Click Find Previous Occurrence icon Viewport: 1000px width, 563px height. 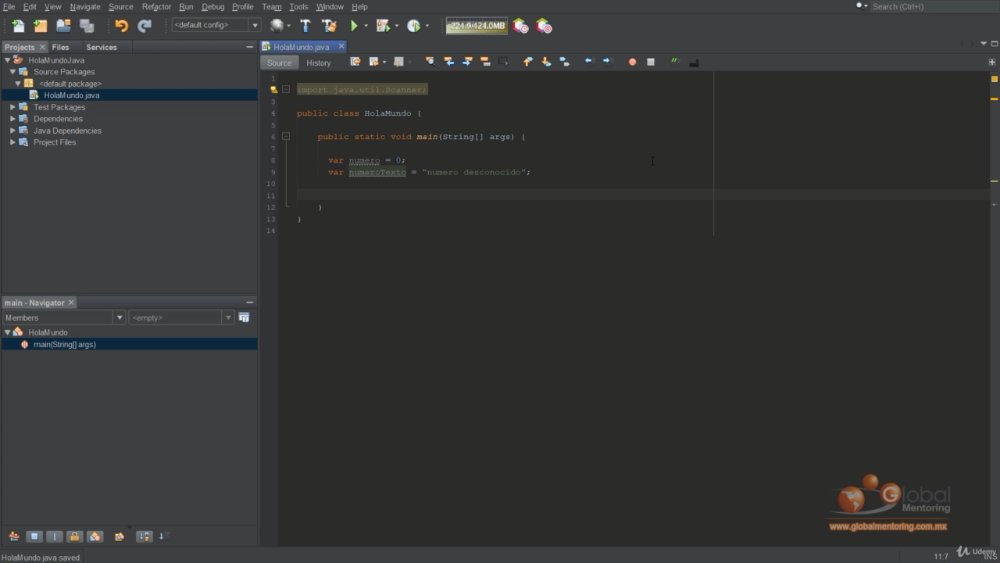tap(449, 62)
